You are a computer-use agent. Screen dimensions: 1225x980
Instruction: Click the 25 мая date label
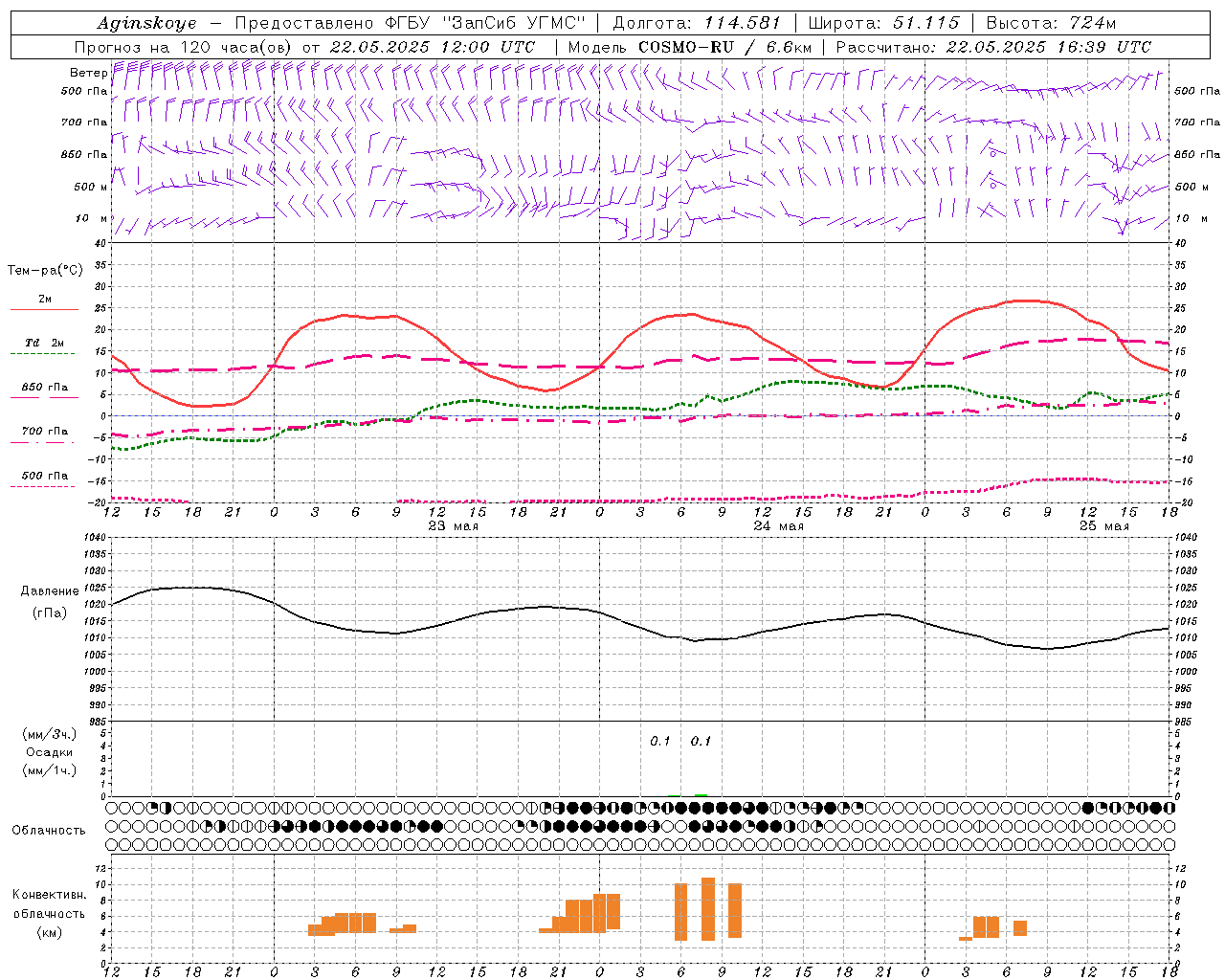coord(1103,526)
